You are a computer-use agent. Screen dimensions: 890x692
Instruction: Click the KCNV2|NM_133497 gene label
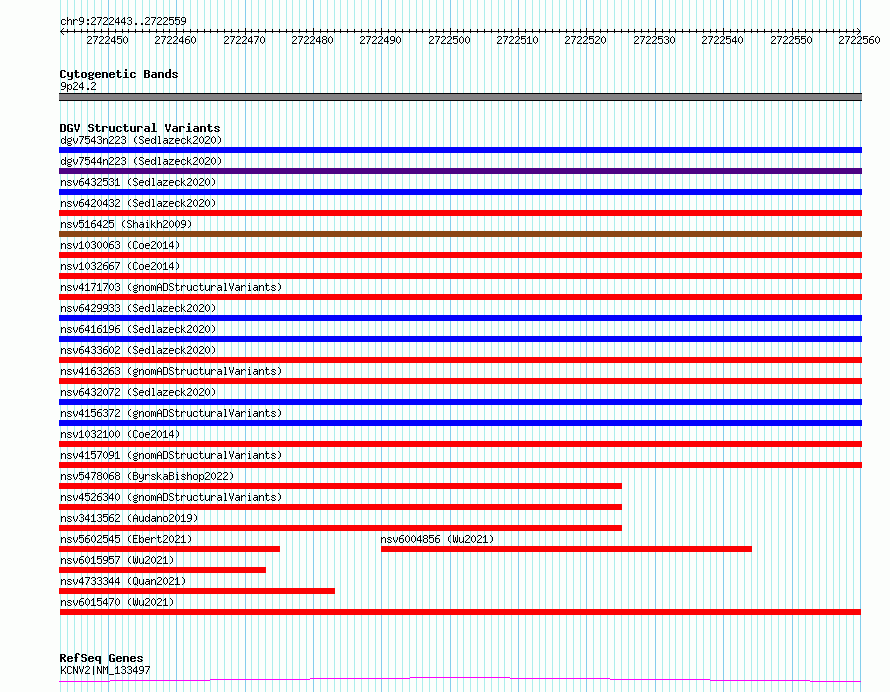click(x=105, y=670)
